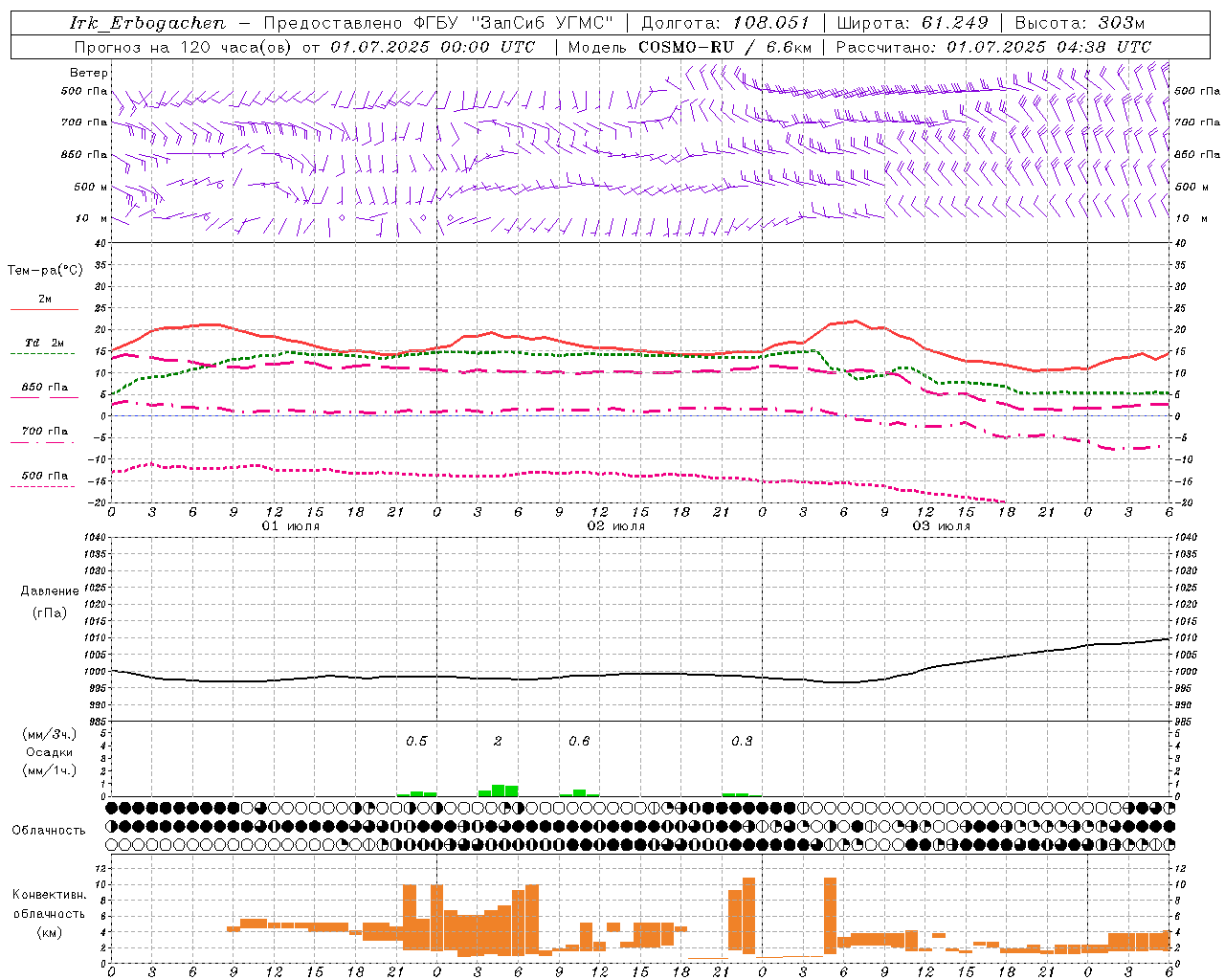Click the 'Тем-ра(°C)' legend heading
This screenshot has height=980, width=1225.
45,271
